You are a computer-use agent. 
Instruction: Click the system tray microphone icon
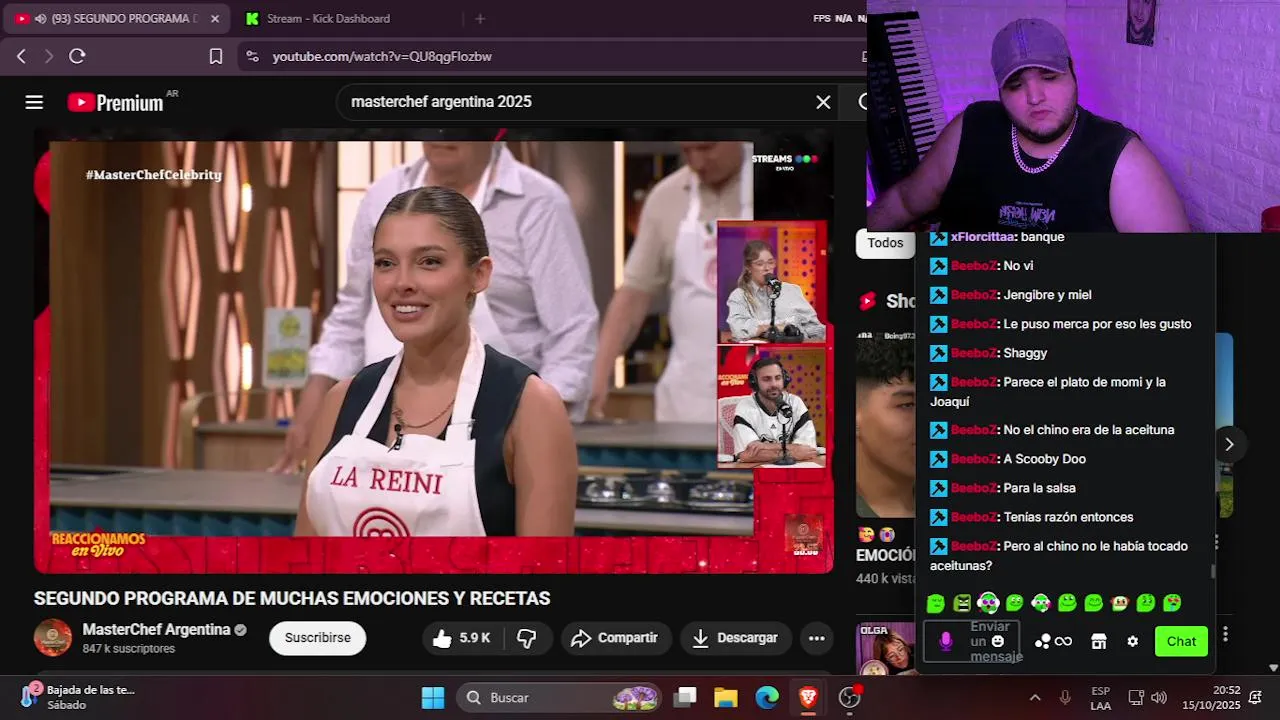[x=1066, y=697]
